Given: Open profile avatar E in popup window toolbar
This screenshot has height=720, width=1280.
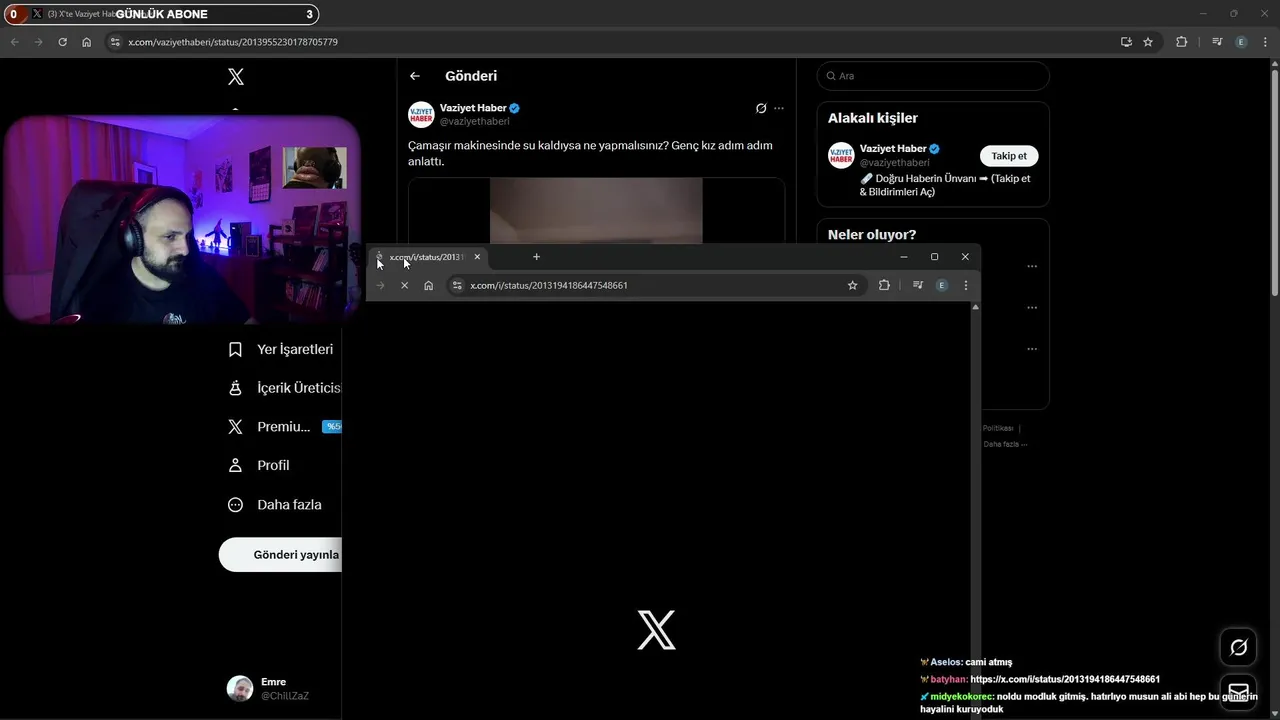Looking at the screenshot, I should coord(941,285).
